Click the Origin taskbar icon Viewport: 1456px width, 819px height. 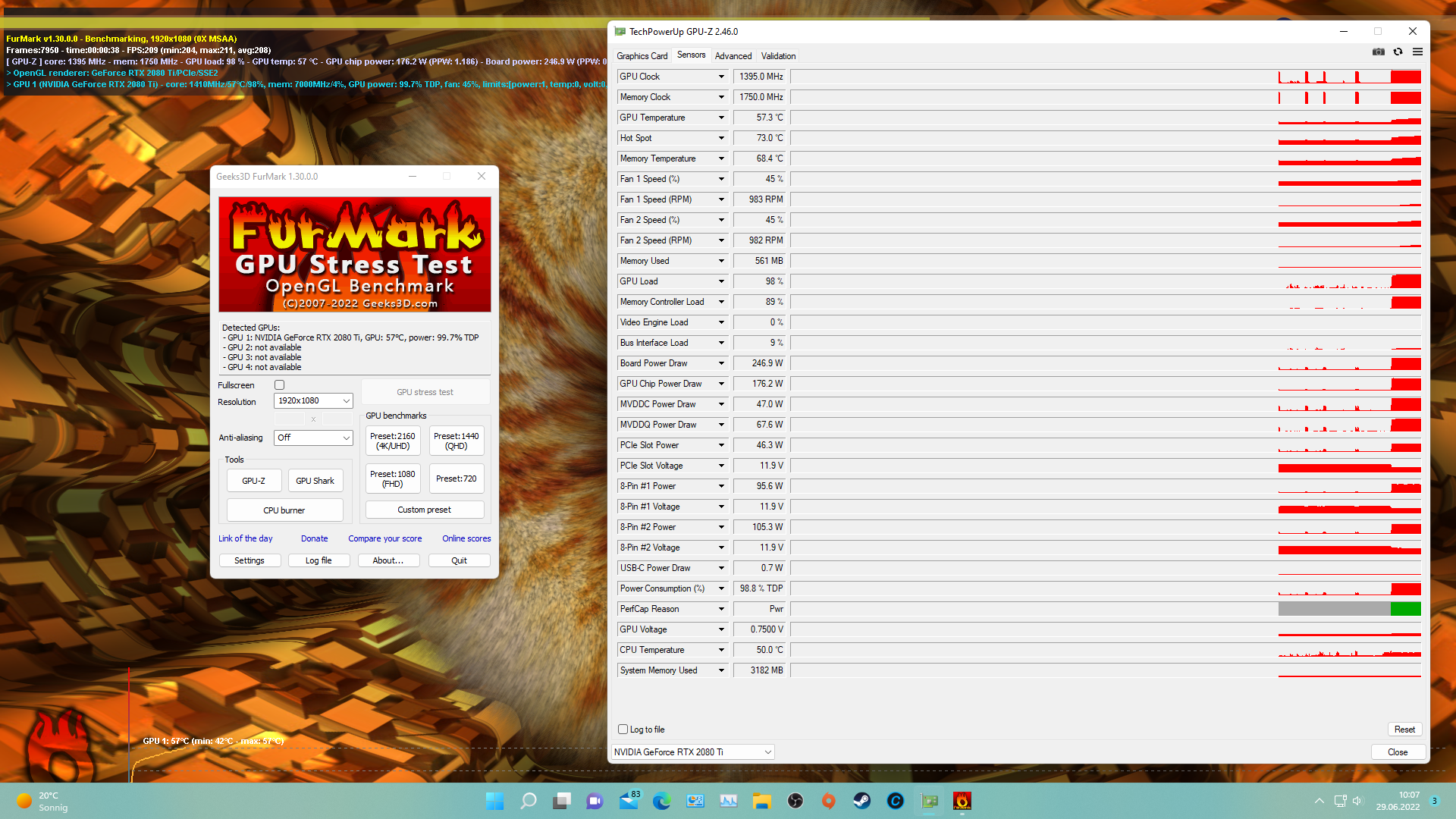pos(828,801)
